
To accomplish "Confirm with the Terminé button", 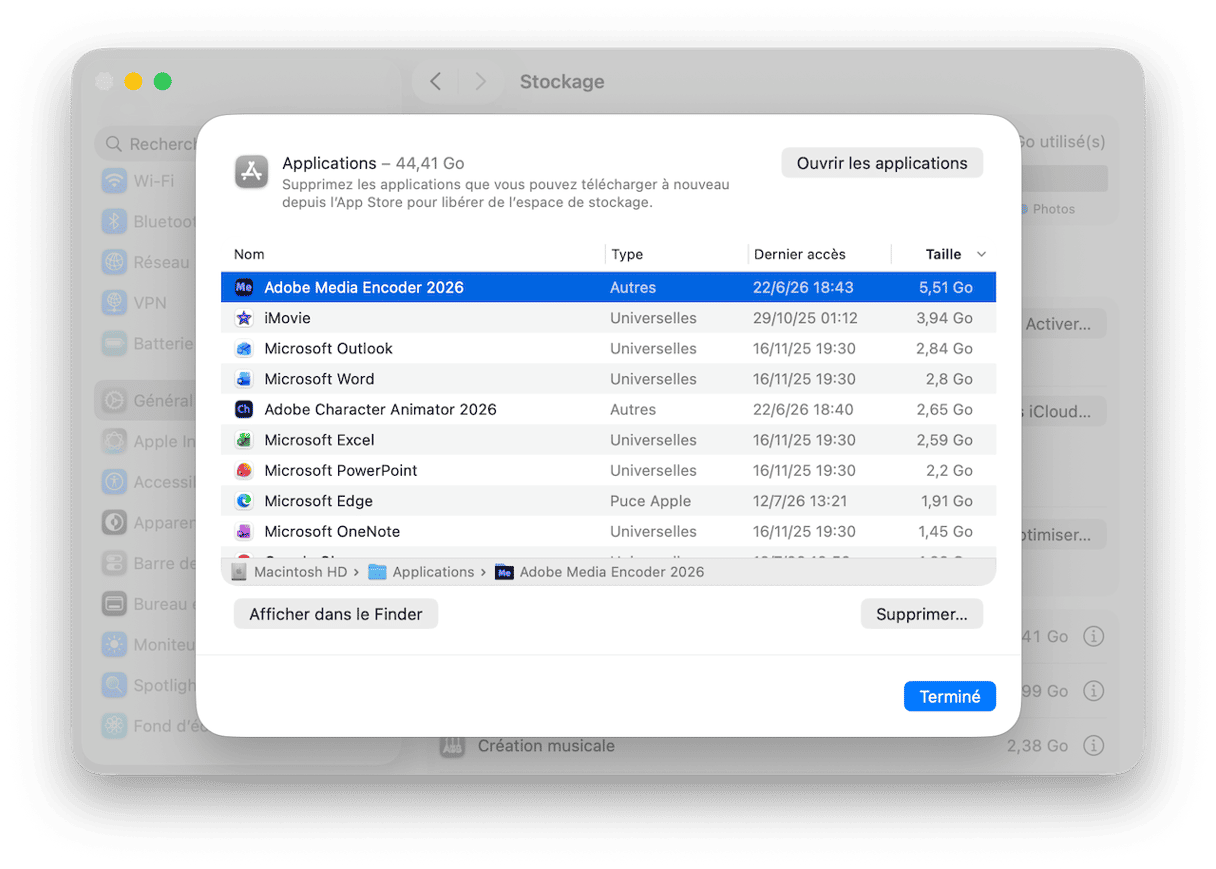I will coord(950,697).
